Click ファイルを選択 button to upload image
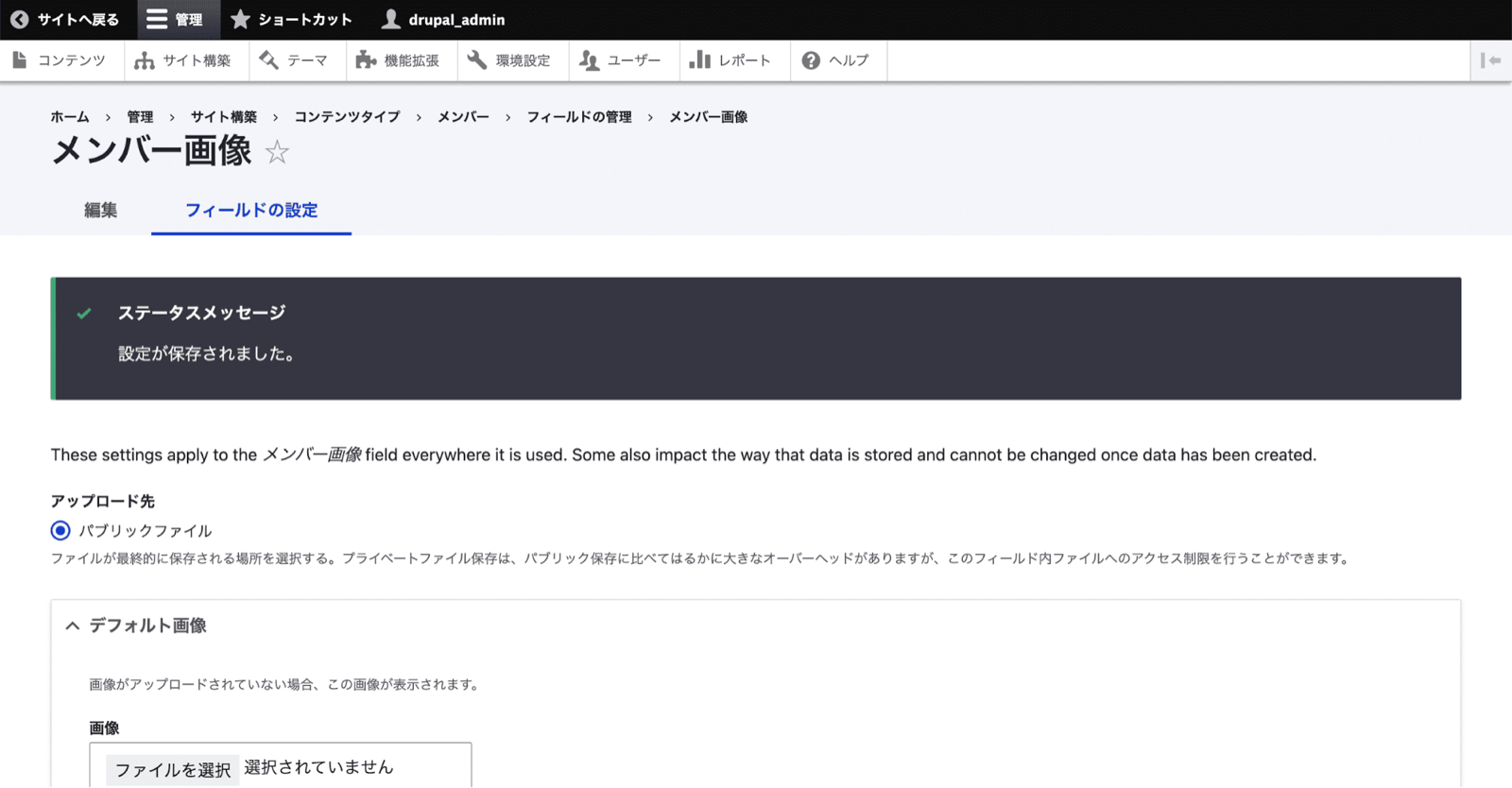 click(x=173, y=770)
